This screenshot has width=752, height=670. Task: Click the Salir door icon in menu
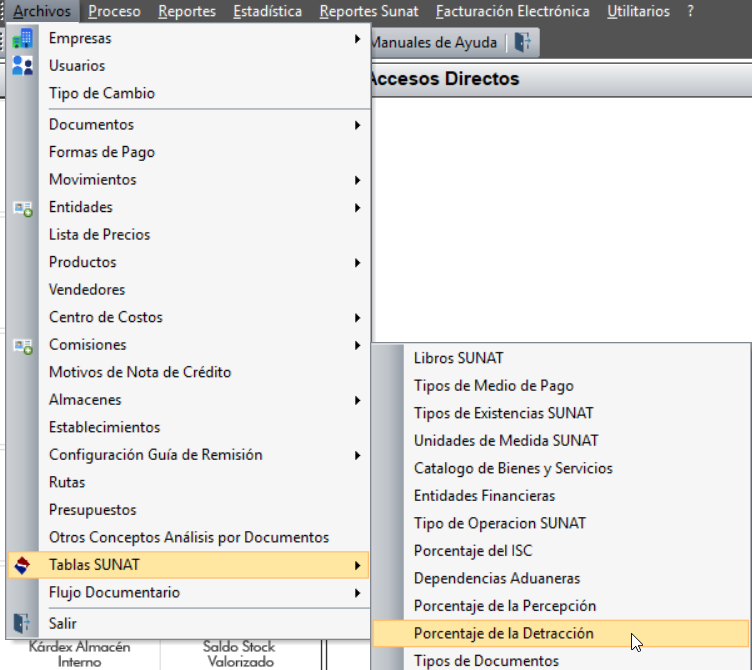[22, 623]
